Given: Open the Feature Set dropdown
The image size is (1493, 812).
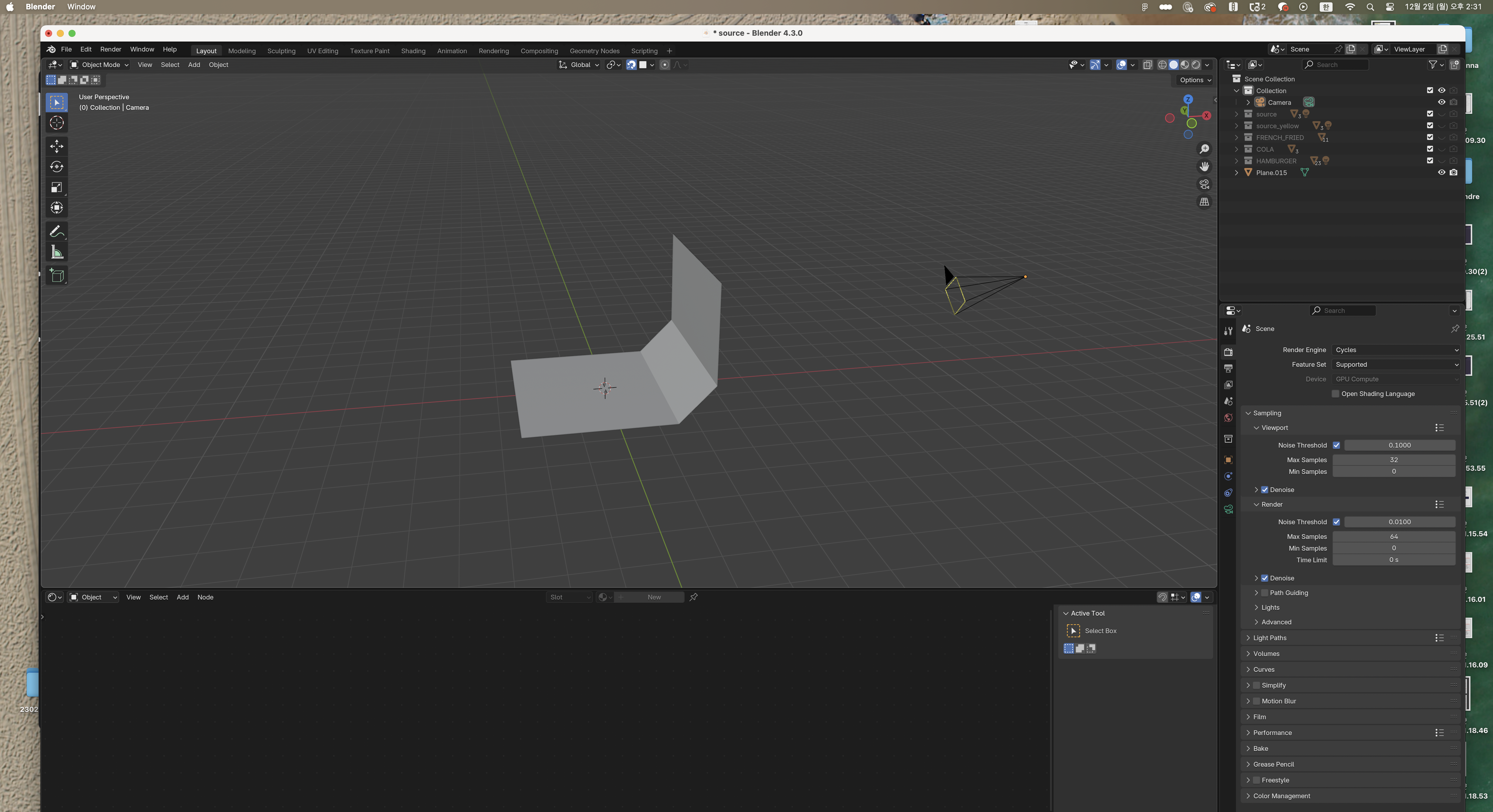Looking at the screenshot, I should (1396, 364).
